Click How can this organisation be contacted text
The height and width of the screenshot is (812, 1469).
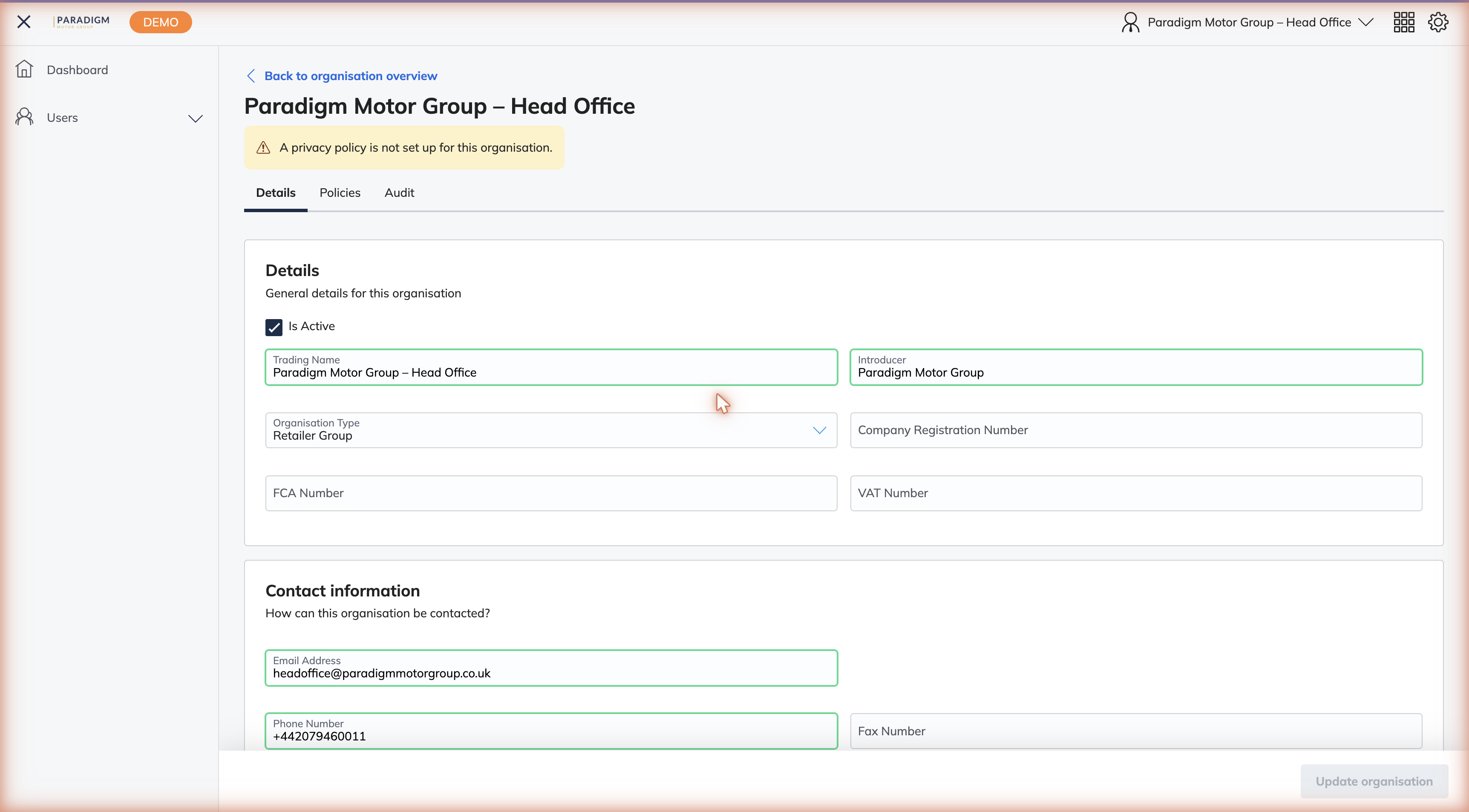point(377,613)
